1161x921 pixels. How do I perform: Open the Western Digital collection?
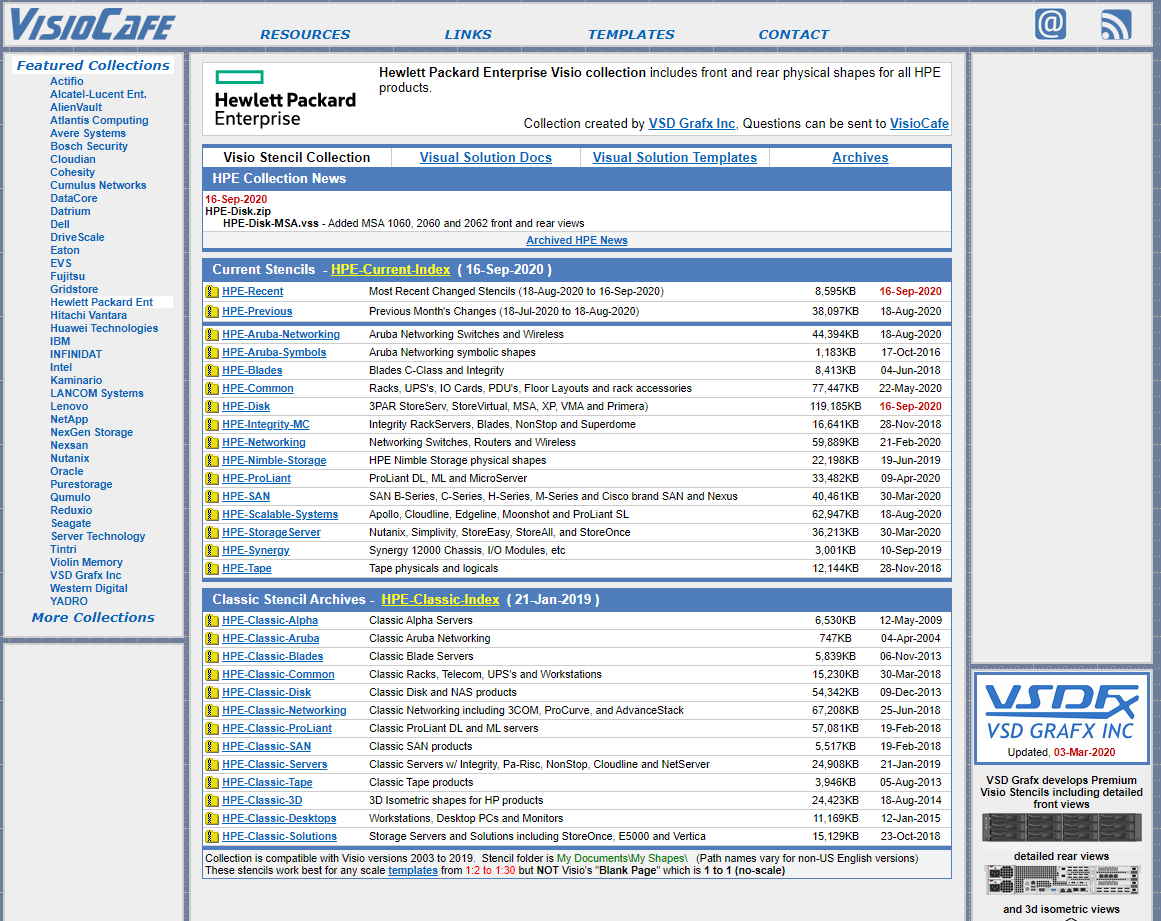[89, 589]
